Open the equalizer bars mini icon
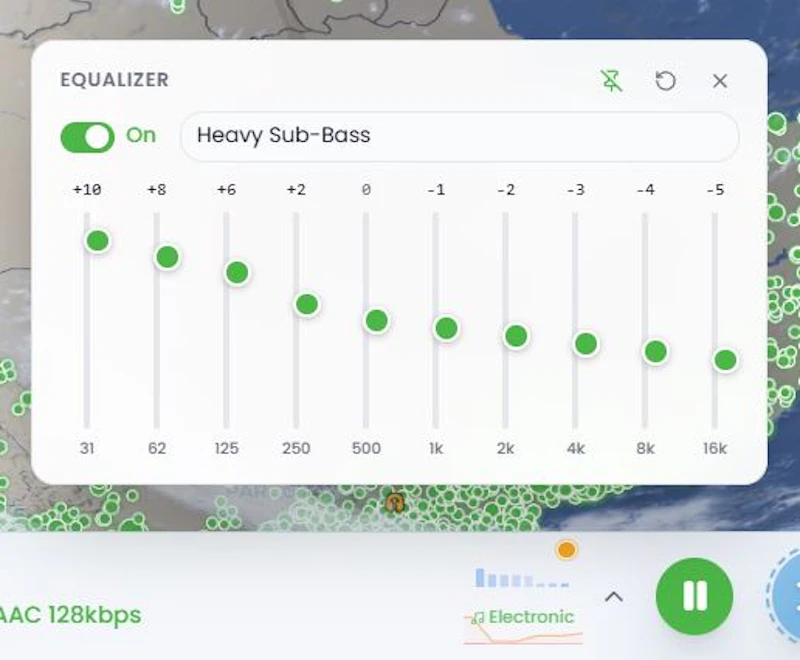The width and height of the screenshot is (800, 660). [x=522, y=578]
